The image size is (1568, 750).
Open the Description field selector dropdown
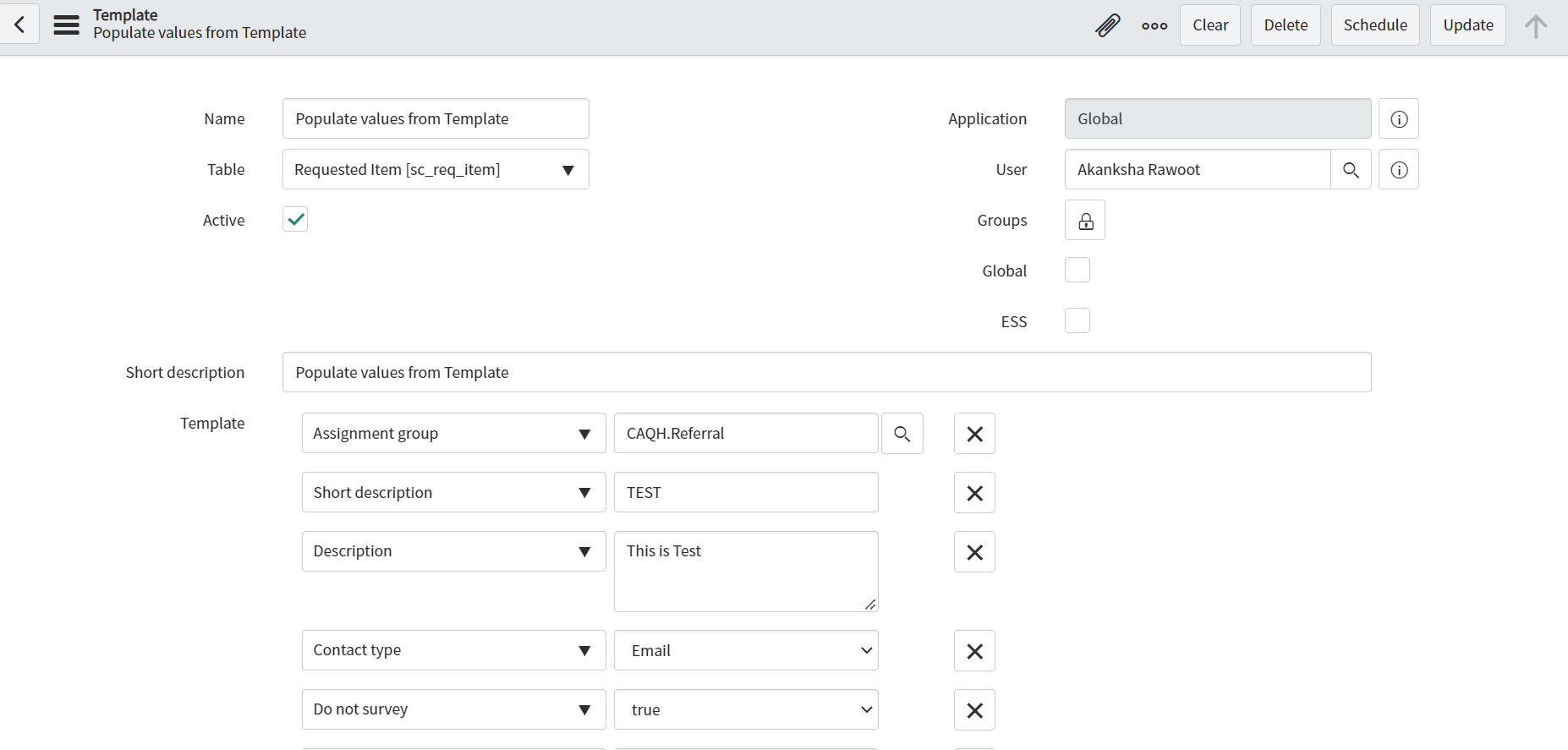(453, 551)
